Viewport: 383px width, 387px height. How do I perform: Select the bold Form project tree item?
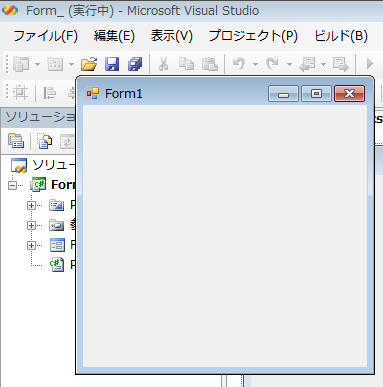(x=63, y=185)
